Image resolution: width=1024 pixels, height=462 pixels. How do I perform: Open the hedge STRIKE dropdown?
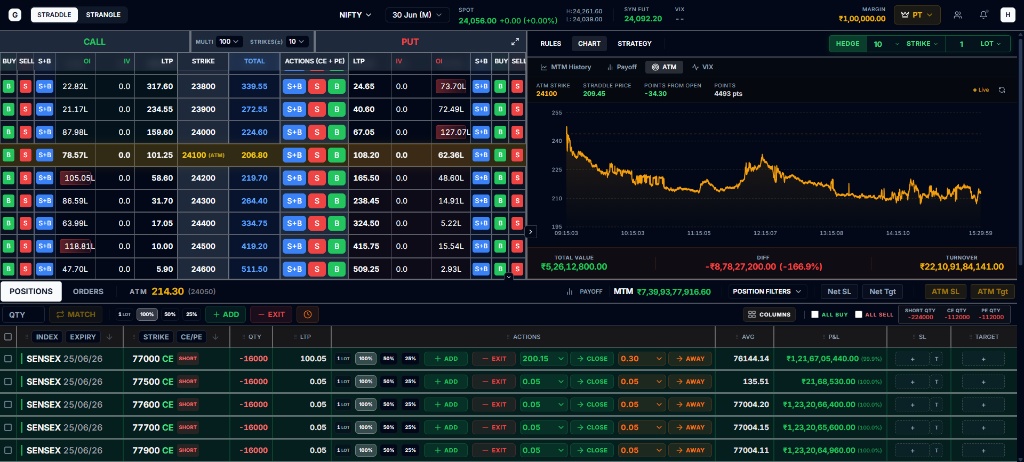pos(922,44)
